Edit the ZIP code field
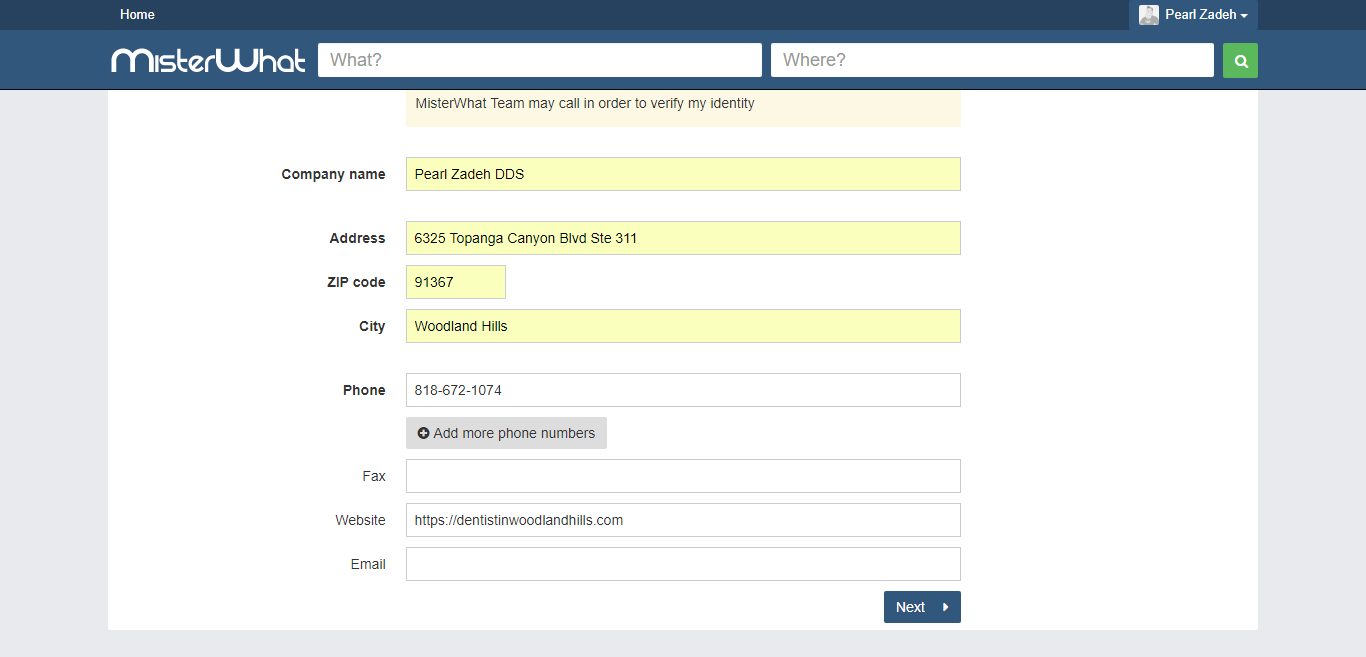Screen dimensions: 1366x657 click(x=456, y=282)
